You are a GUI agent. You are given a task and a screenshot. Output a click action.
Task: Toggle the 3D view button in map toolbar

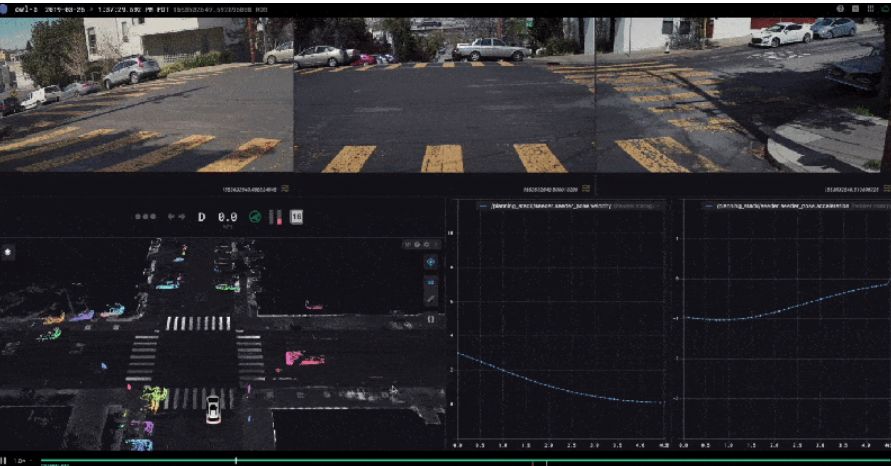tap(431, 282)
